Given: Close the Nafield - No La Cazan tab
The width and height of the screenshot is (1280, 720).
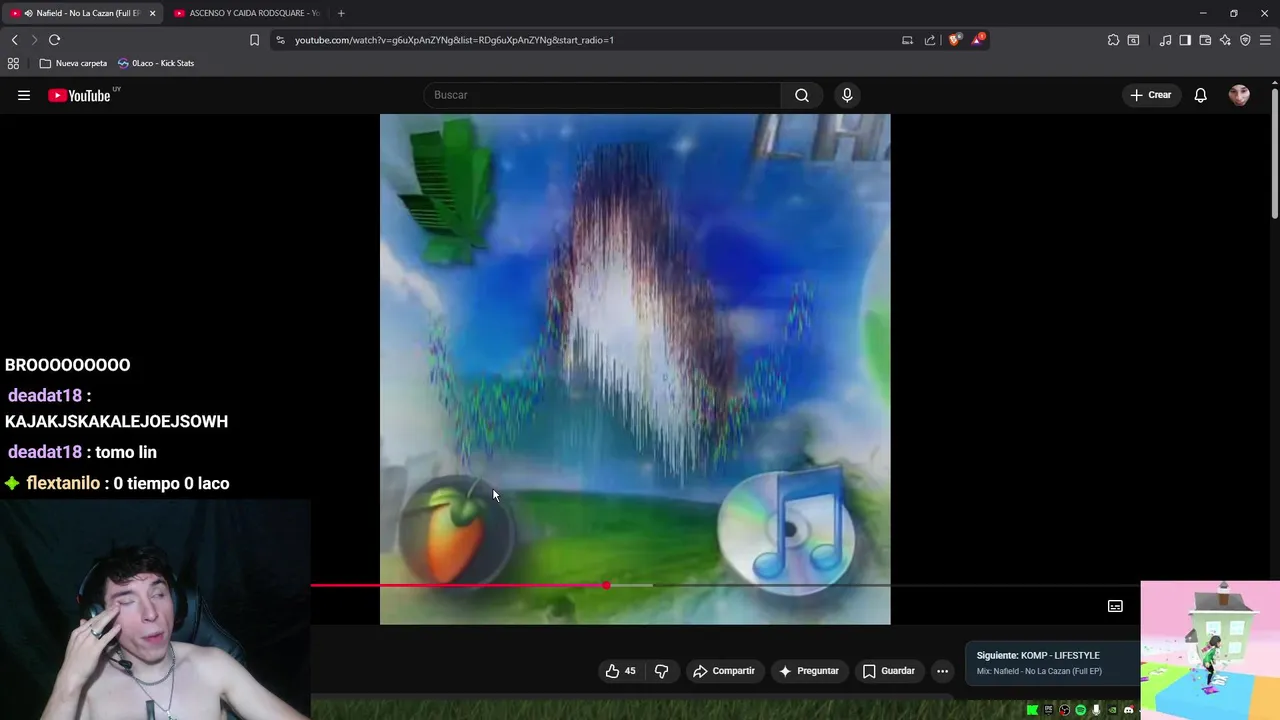Looking at the screenshot, I should coord(152,13).
